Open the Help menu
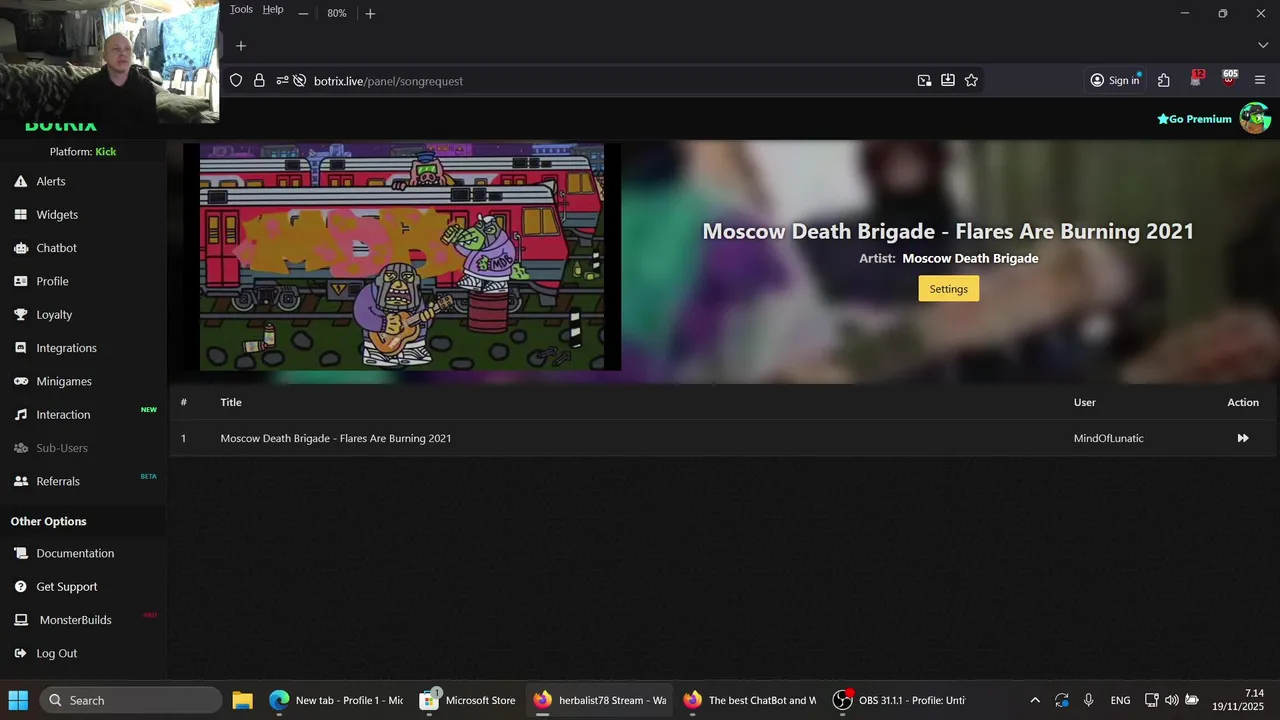Screen dimensions: 1280x720 tap(273, 9)
